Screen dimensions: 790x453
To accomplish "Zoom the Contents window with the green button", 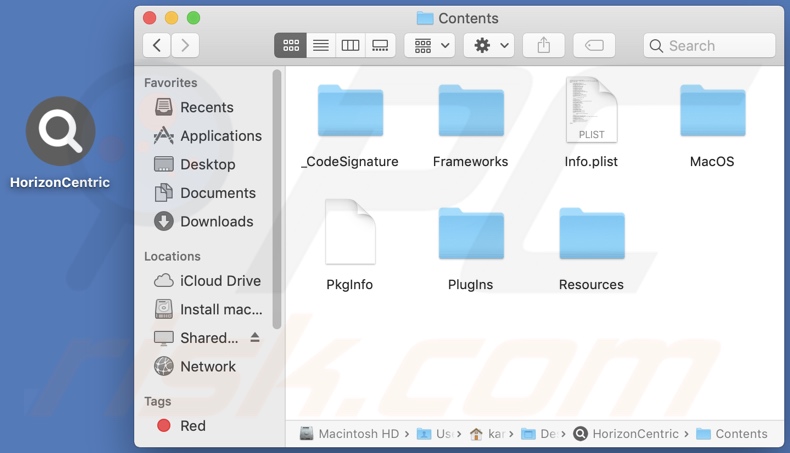I will tap(193, 18).
